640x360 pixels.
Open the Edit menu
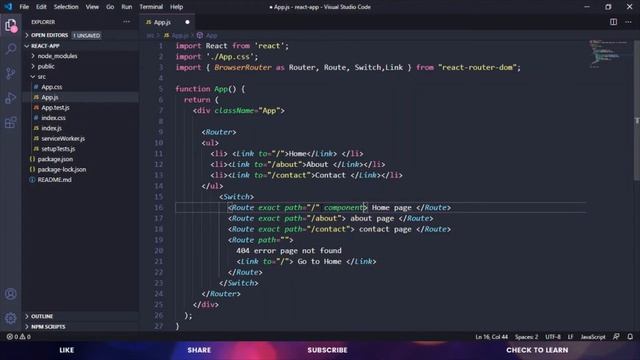[x=41, y=7]
